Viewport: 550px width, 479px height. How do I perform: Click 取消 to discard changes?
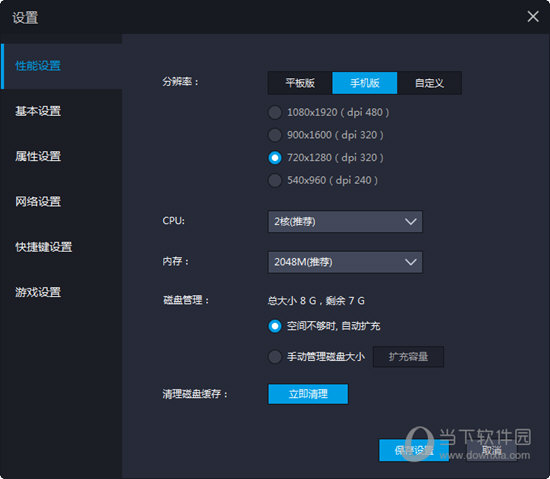(491, 450)
